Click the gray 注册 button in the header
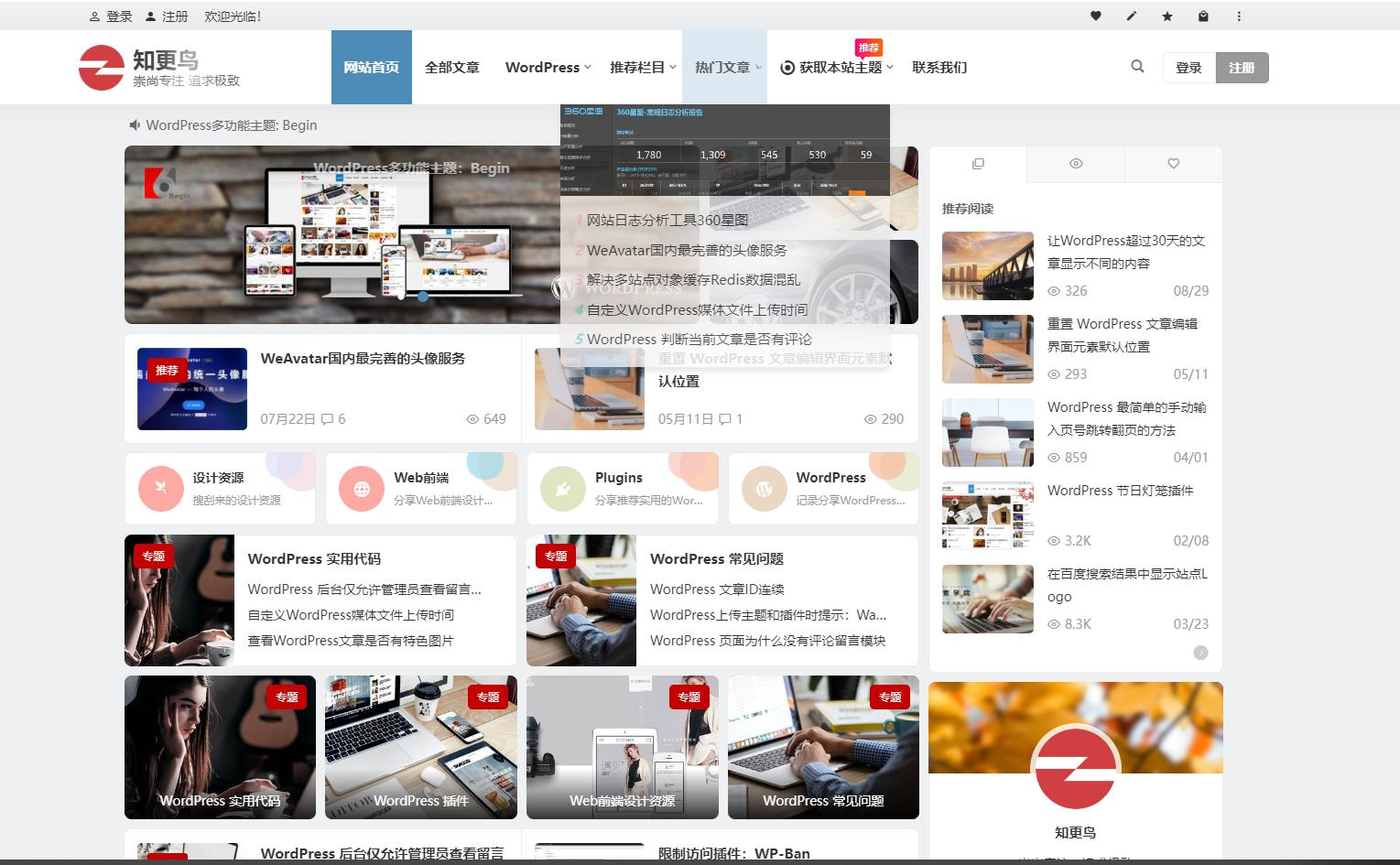The height and width of the screenshot is (865, 1400). [x=1242, y=68]
